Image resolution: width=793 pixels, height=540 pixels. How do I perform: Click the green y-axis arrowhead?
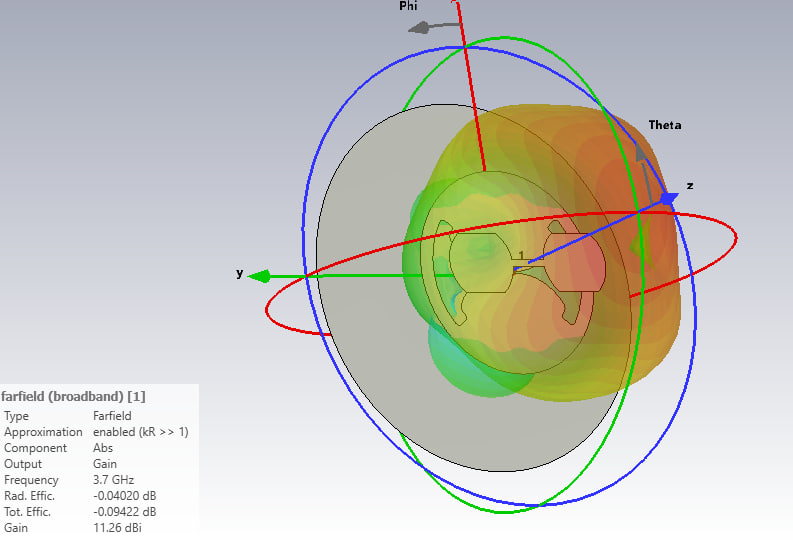259,277
